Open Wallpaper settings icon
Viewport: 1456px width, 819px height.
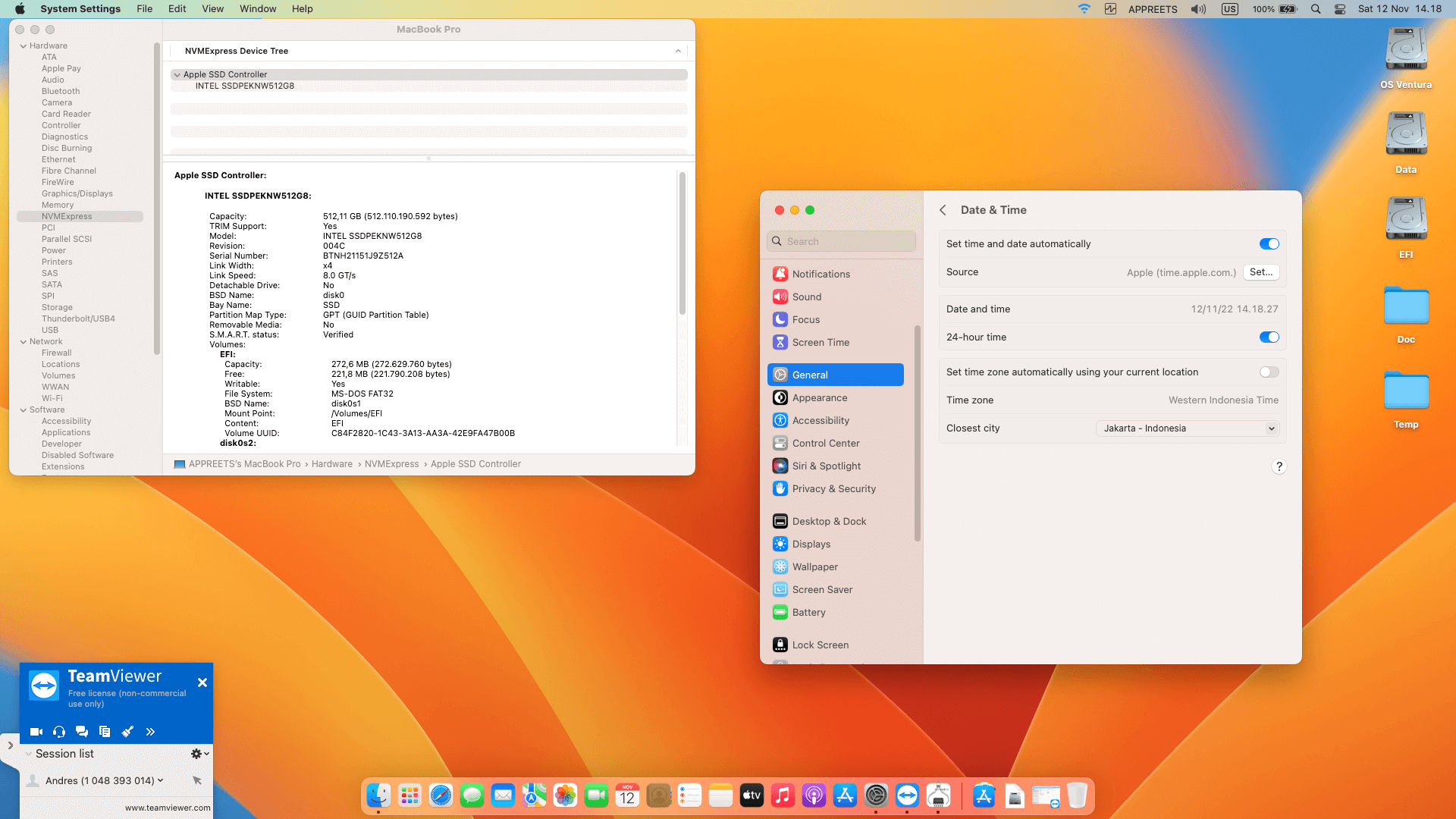(780, 566)
